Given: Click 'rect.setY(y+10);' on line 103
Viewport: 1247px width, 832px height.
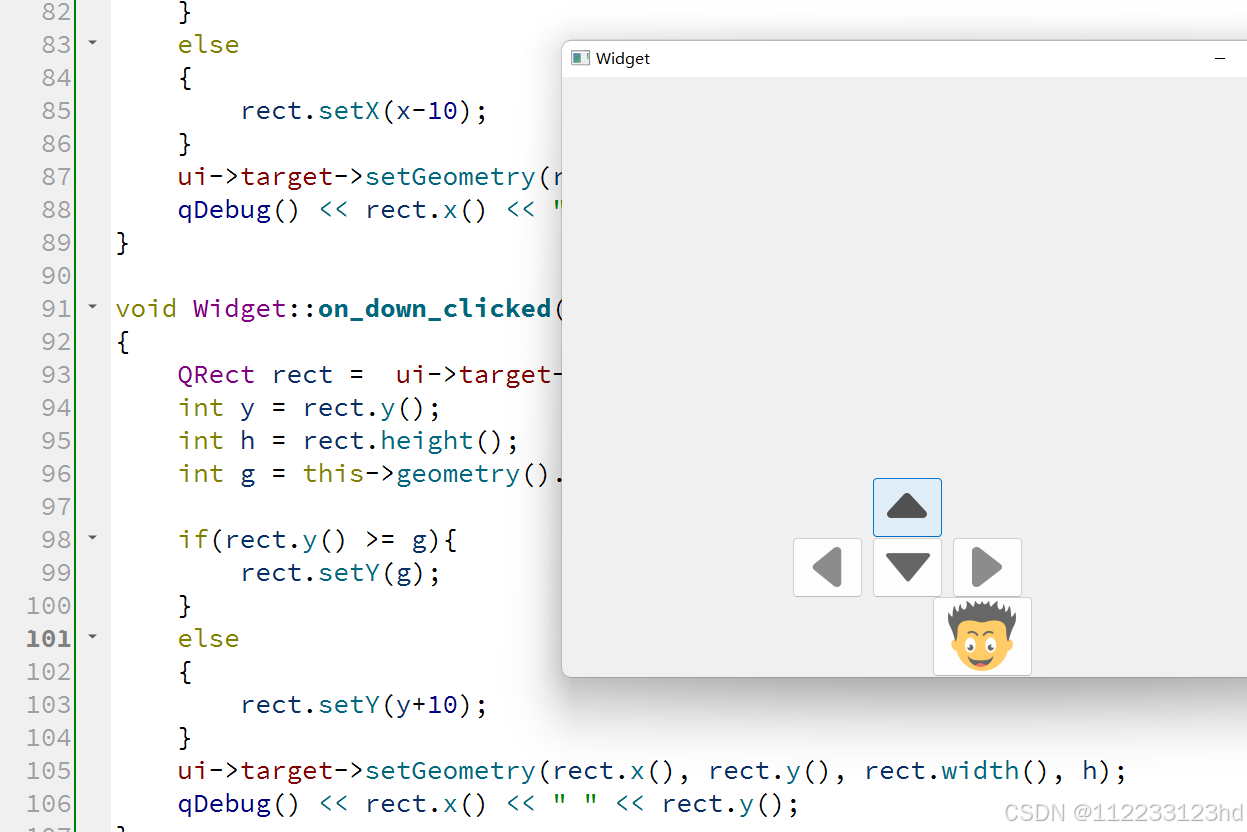Looking at the screenshot, I should pos(364,704).
